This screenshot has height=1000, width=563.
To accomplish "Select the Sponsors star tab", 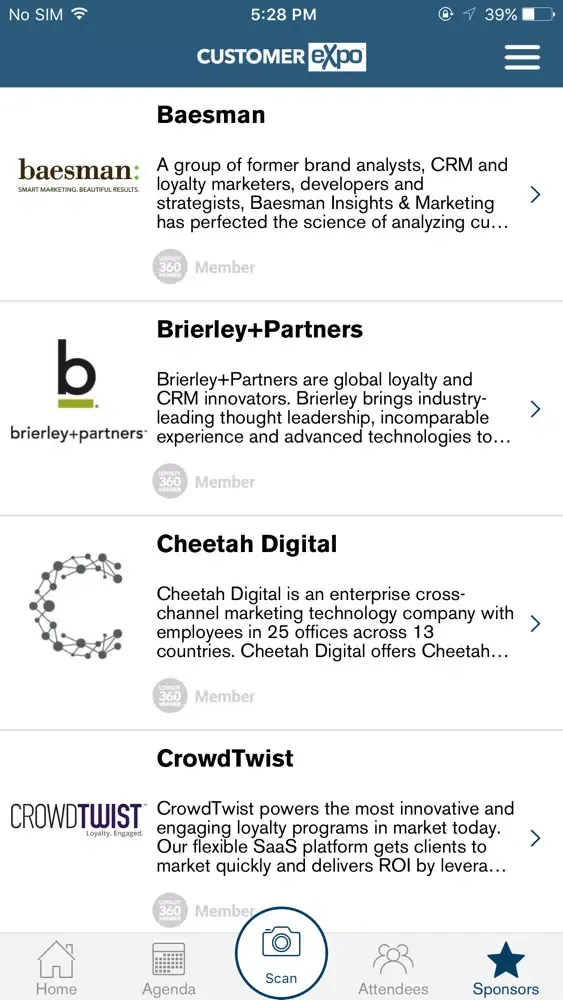I will click(x=506, y=967).
